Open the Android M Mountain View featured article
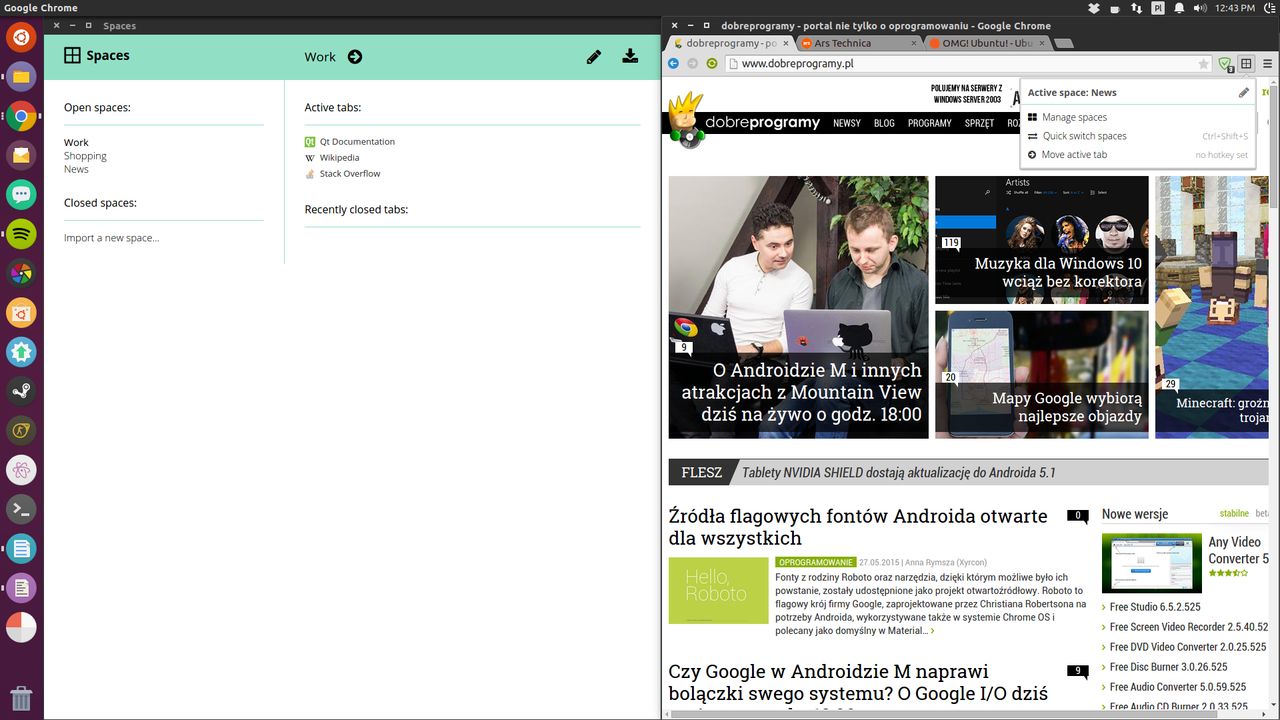Screen dimensions: 1280x720 coord(799,307)
